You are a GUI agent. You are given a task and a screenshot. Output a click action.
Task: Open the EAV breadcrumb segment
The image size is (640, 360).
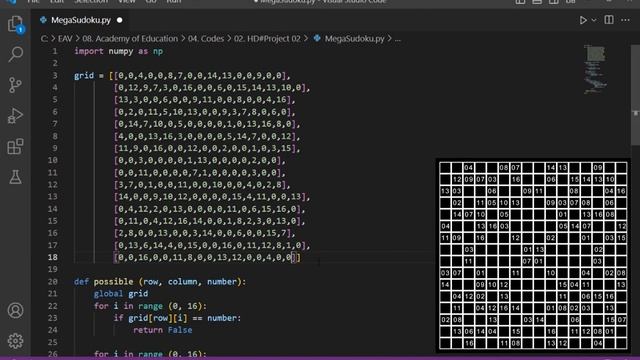coord(65,39)
